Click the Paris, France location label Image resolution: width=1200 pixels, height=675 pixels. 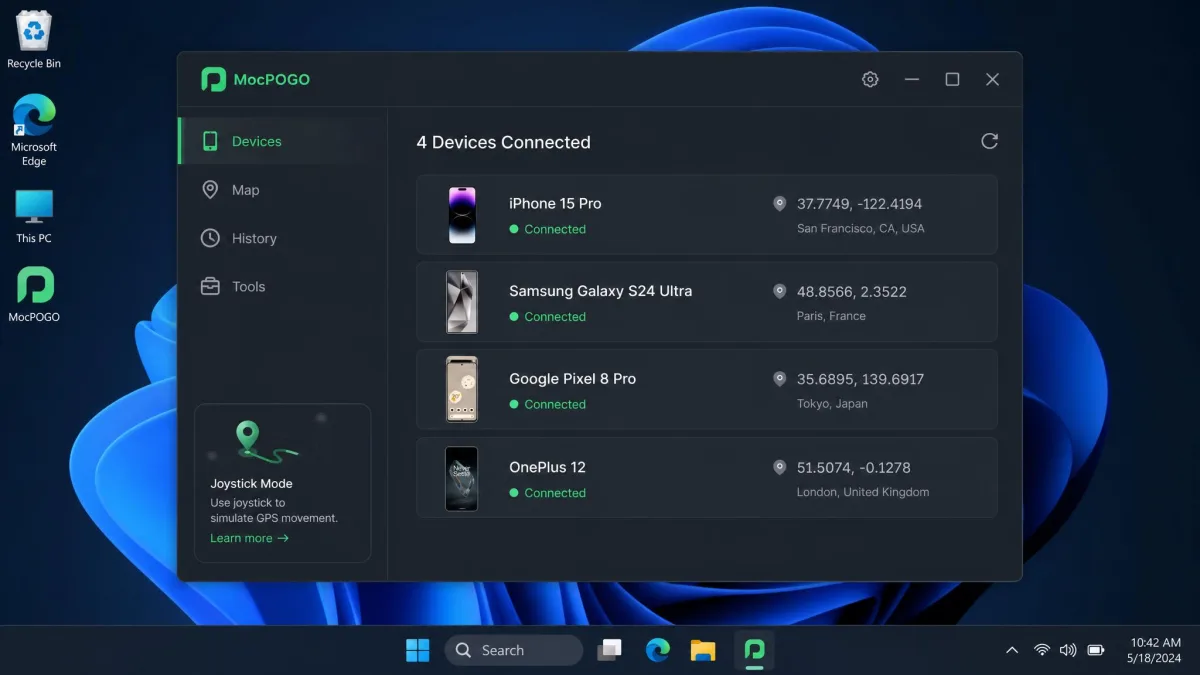(831, 316)
